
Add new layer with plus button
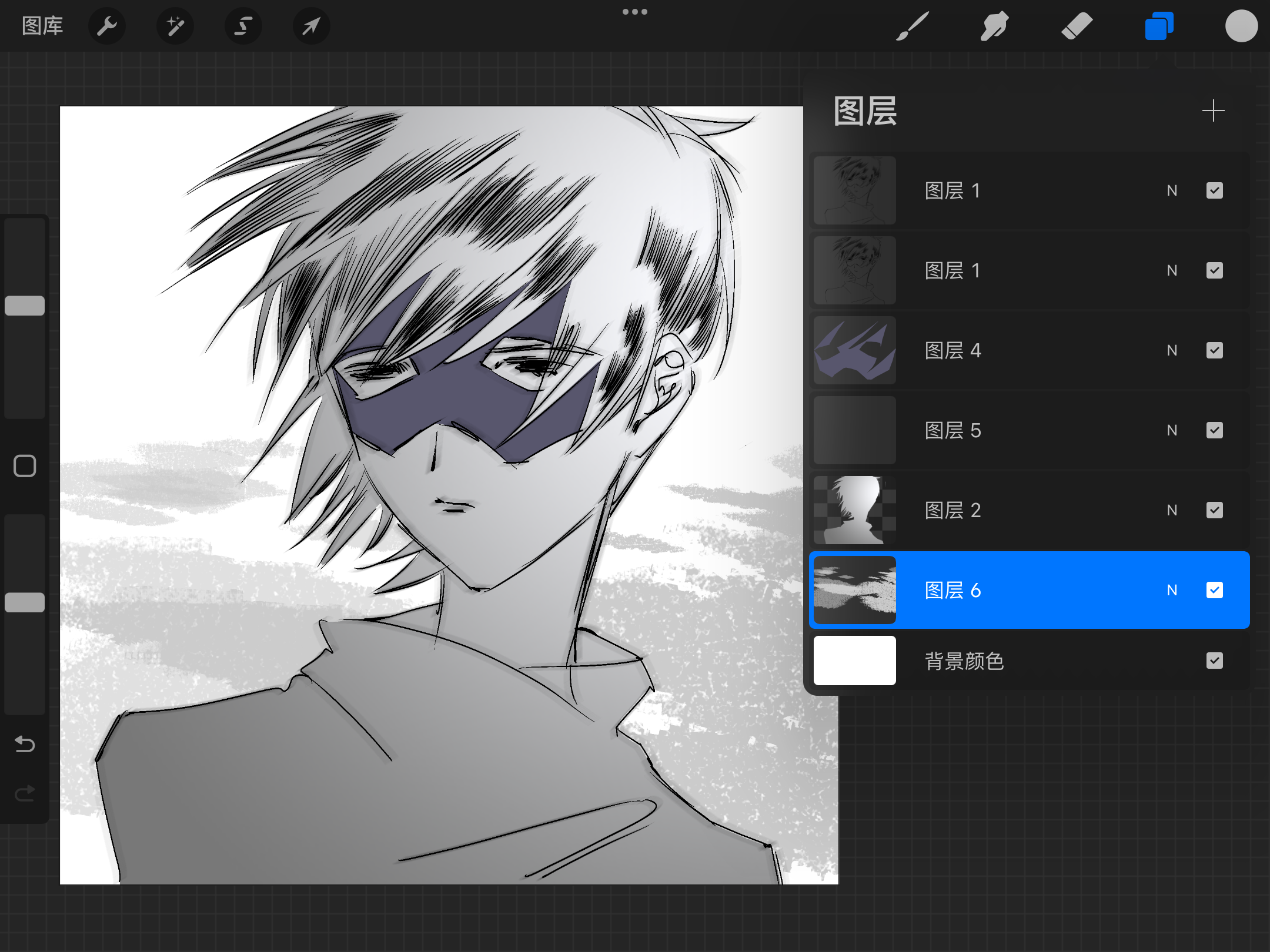coord(1213,110)
